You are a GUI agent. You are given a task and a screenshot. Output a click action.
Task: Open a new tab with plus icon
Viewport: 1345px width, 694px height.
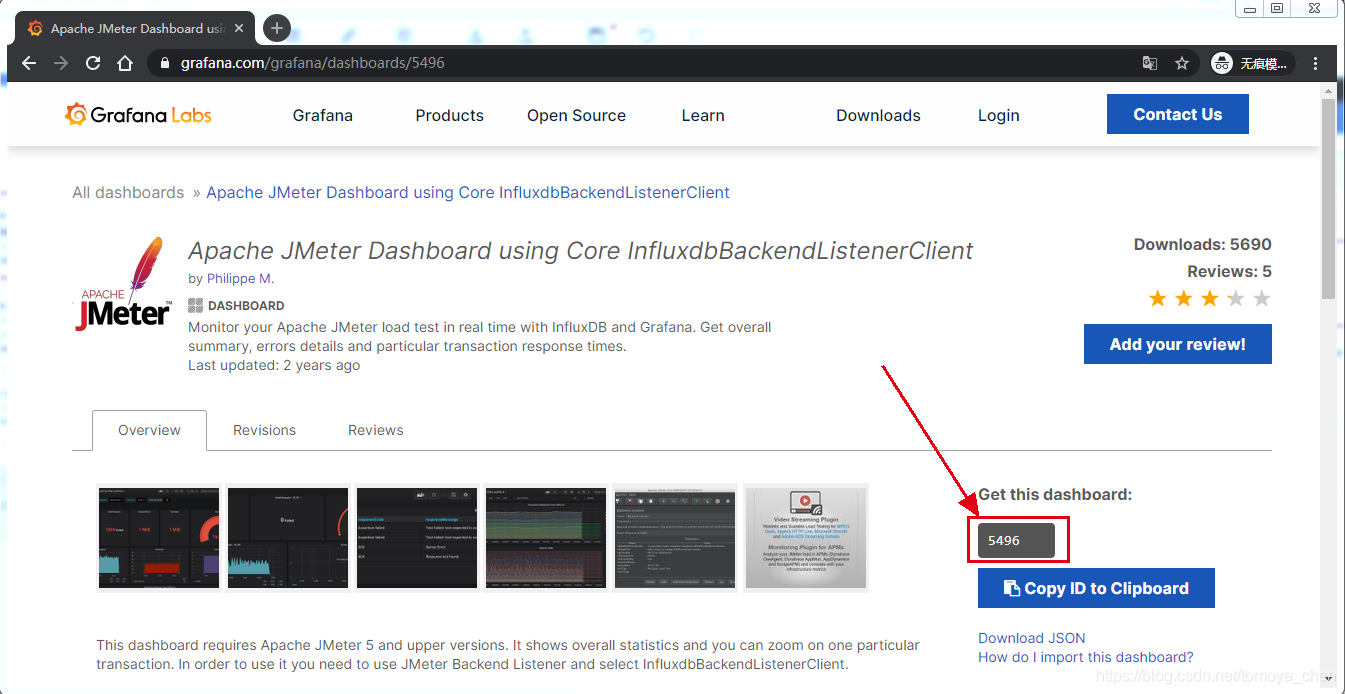[x=277, y=28]
